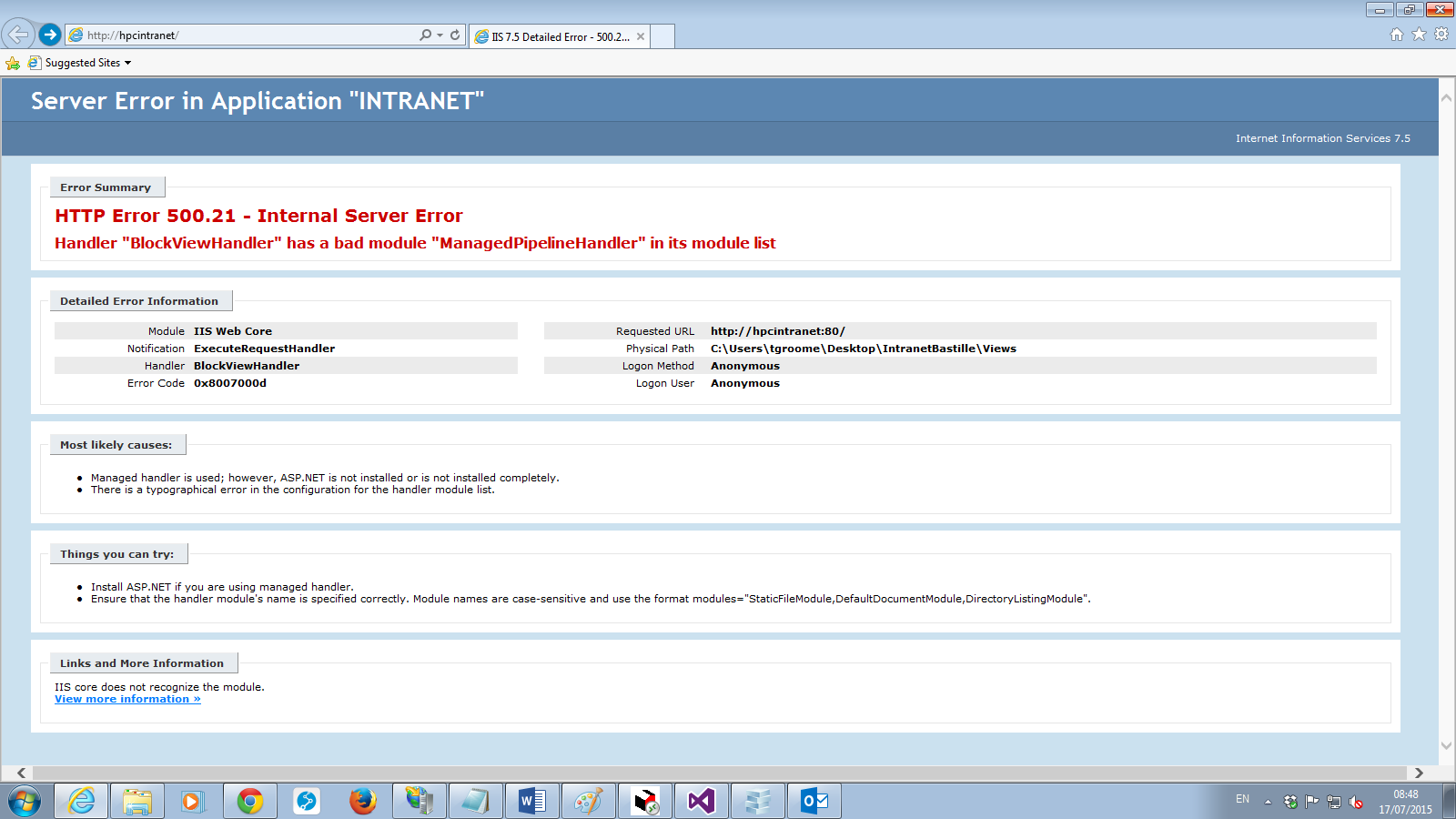The height and width of the screenshot is (819, 1456).
Task: Open Favorites star in browser toolbar
Action: (x=1419, y=35)
